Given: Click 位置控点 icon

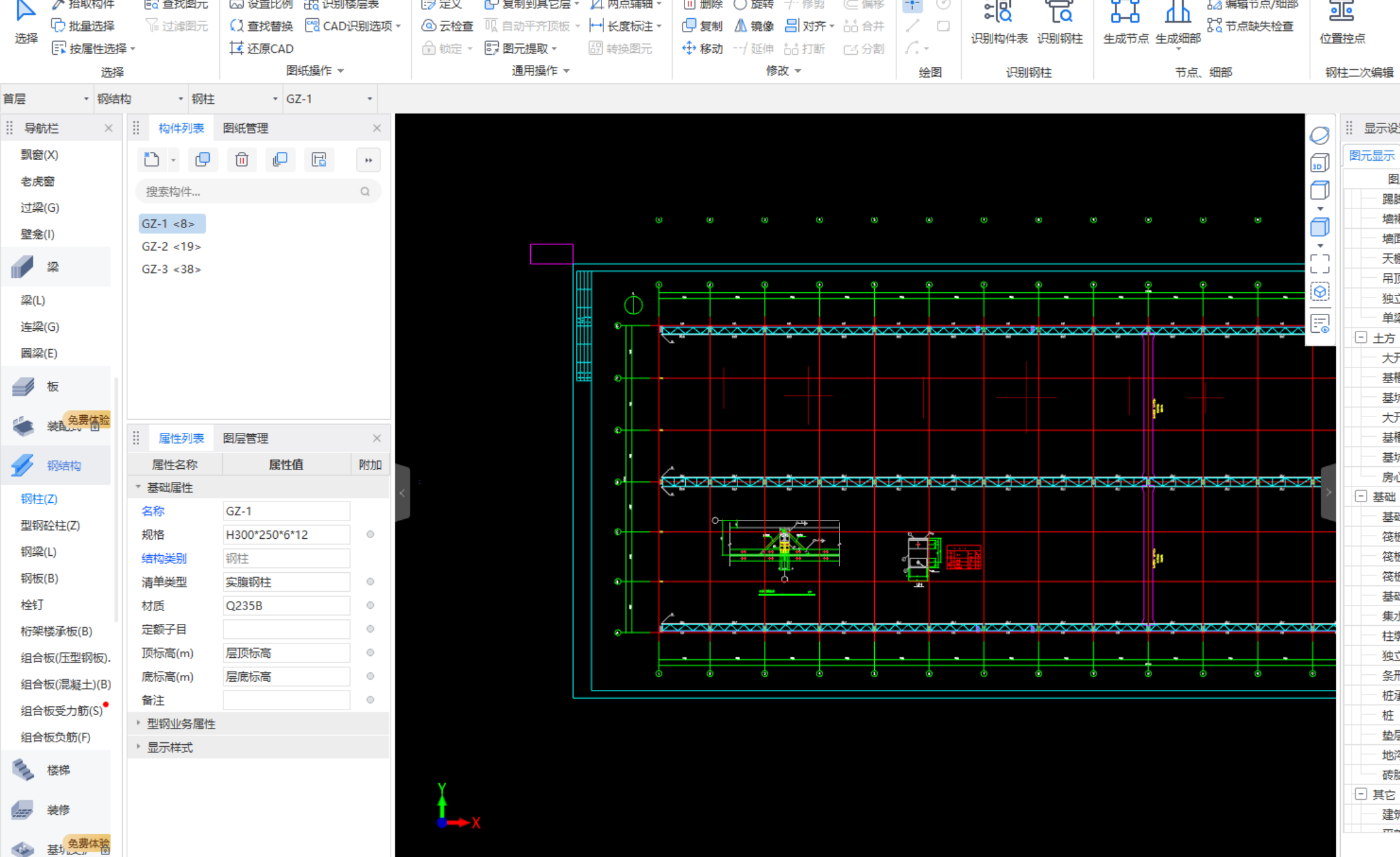Looking at the screenshot, I should click(x=1342, y=23).
